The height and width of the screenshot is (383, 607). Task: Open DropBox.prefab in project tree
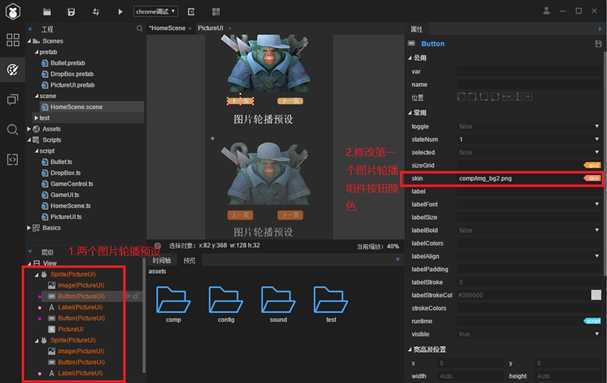coord(72,74)
